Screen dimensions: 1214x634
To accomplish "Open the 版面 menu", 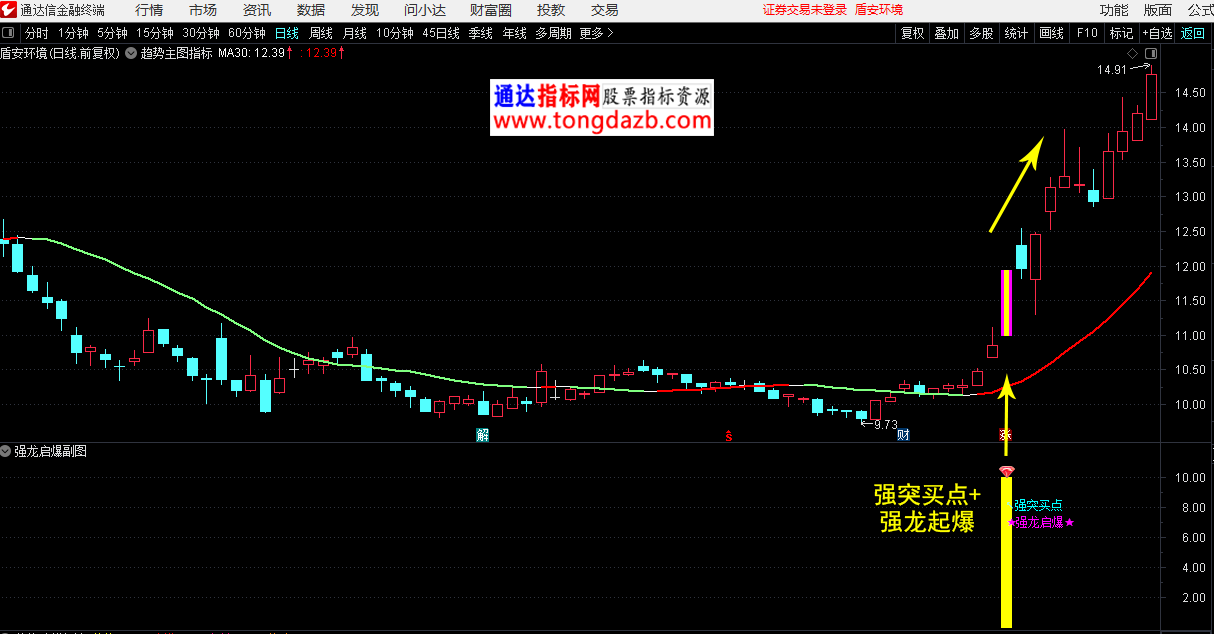I will tap(1158, 10).
